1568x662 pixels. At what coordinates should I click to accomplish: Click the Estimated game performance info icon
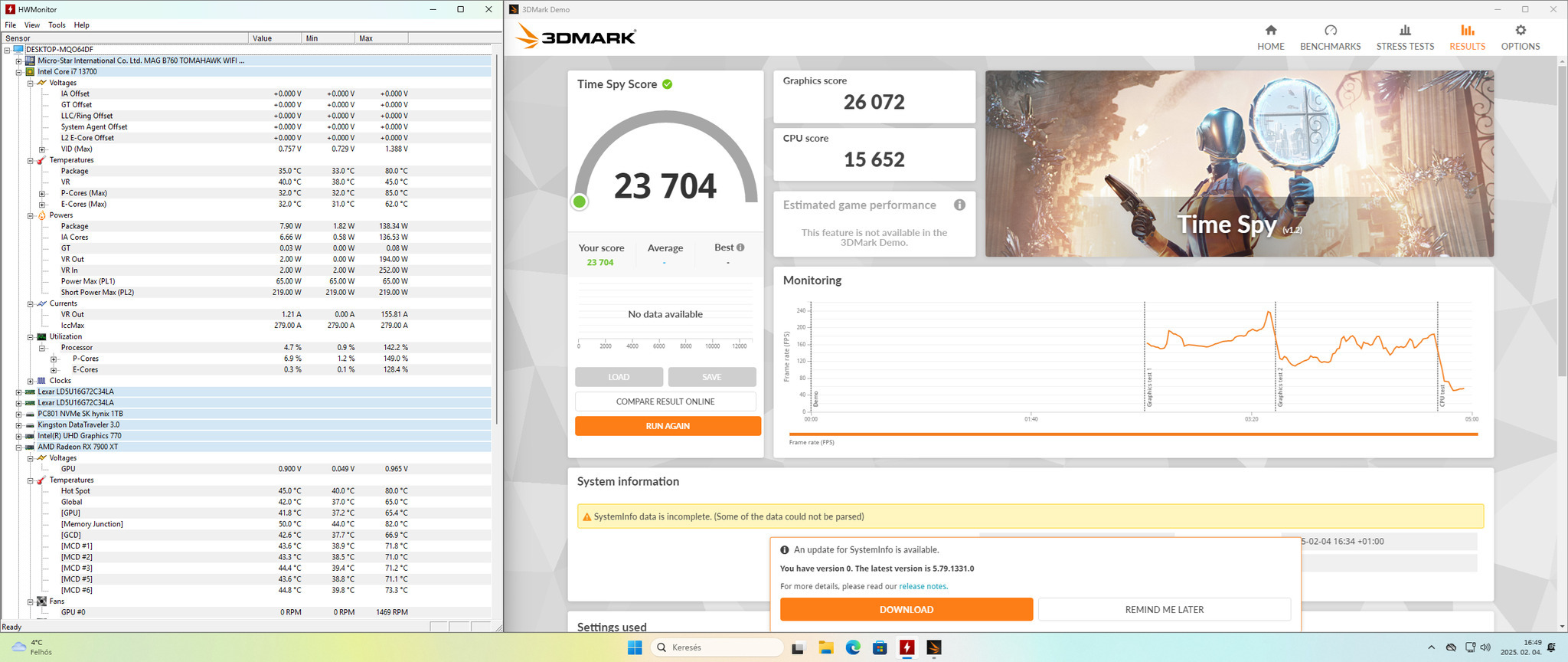tap(959, 205)
